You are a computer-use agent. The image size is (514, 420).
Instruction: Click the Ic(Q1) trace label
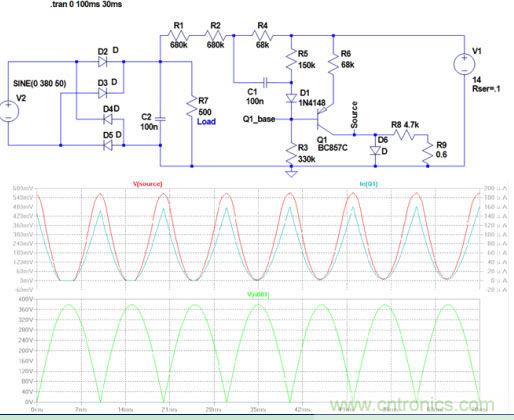tap(368, 184)
